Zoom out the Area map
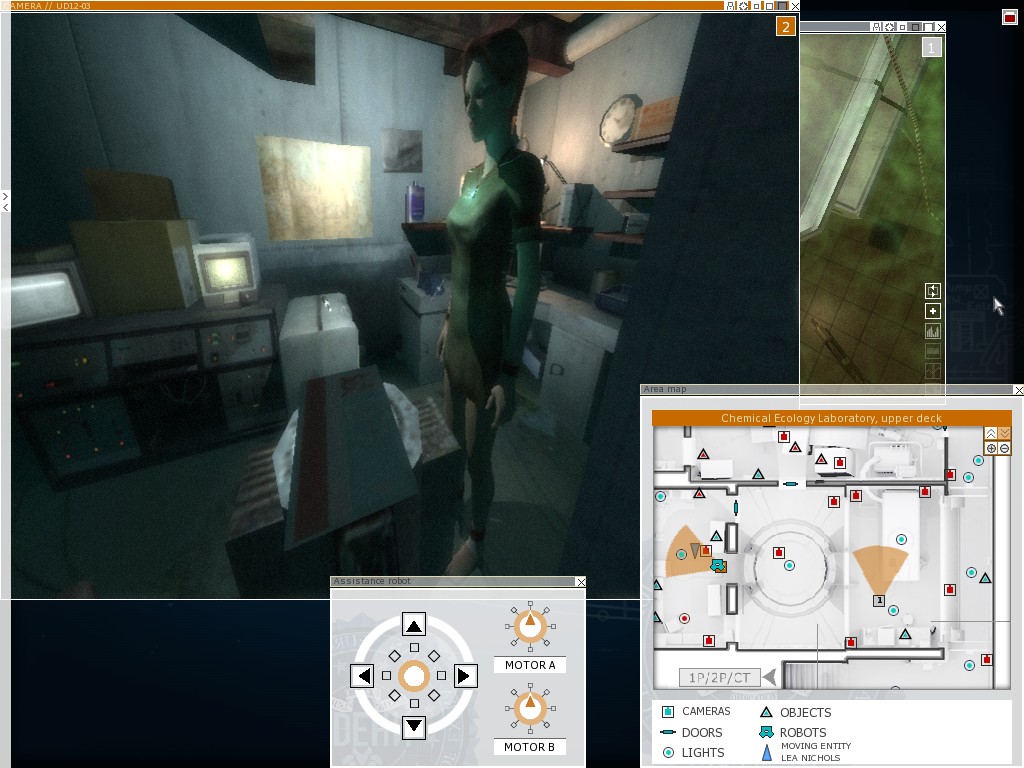The height and width of the screenshot is (768, 1024). tap(1004, 448)
